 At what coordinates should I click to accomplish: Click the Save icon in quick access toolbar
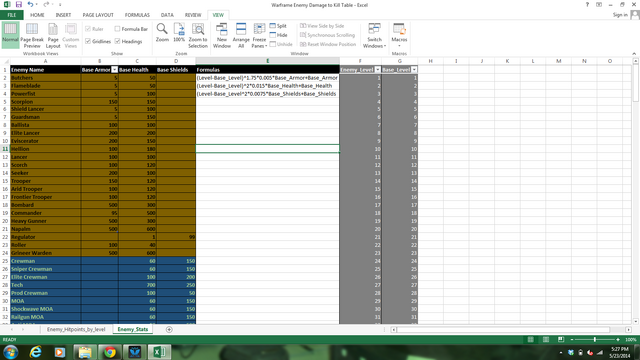(x=19, y=4)
